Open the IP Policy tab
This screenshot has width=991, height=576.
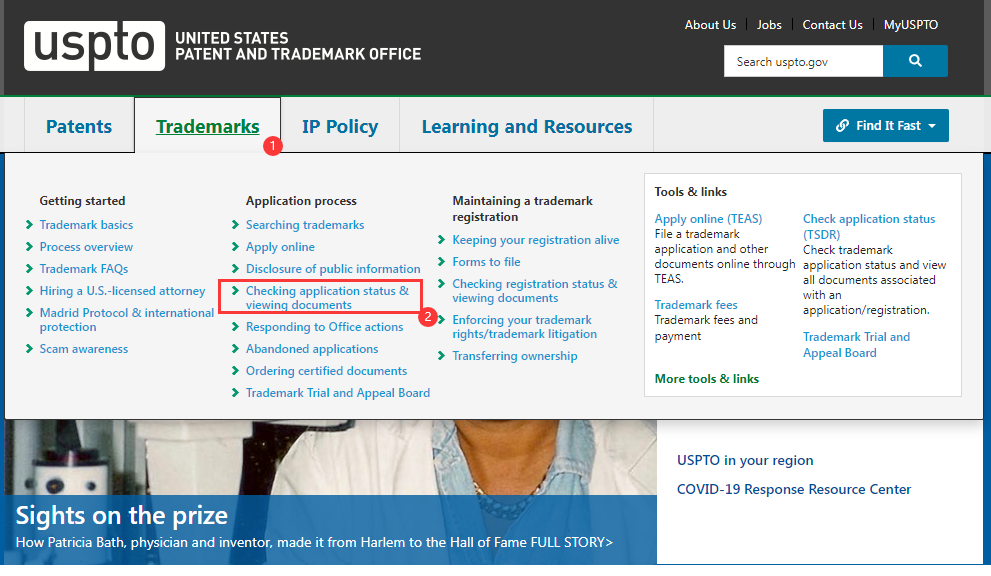click(x=340, y=126)
